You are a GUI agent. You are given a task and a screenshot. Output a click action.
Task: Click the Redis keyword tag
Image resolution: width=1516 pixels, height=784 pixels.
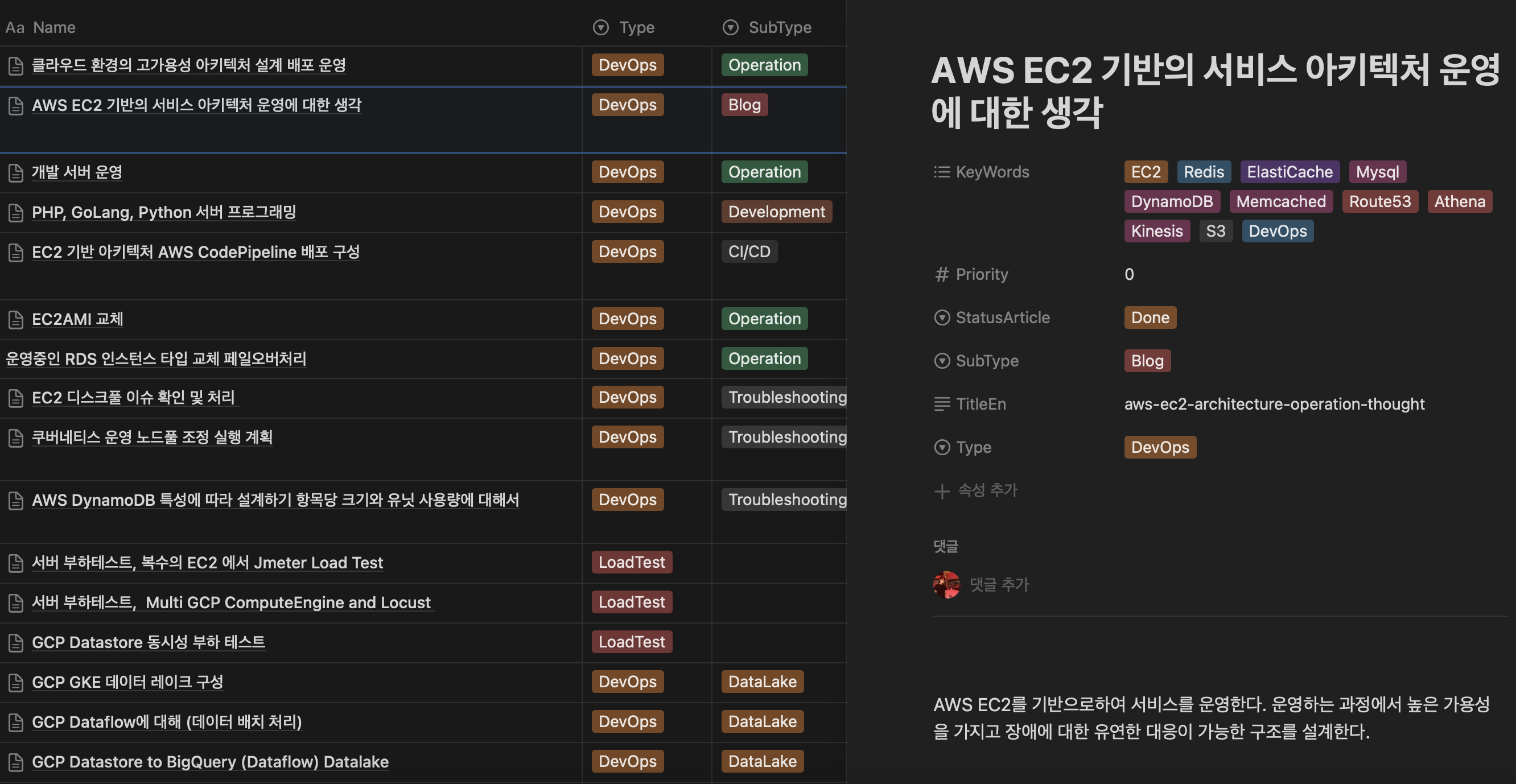(1204, 172)
